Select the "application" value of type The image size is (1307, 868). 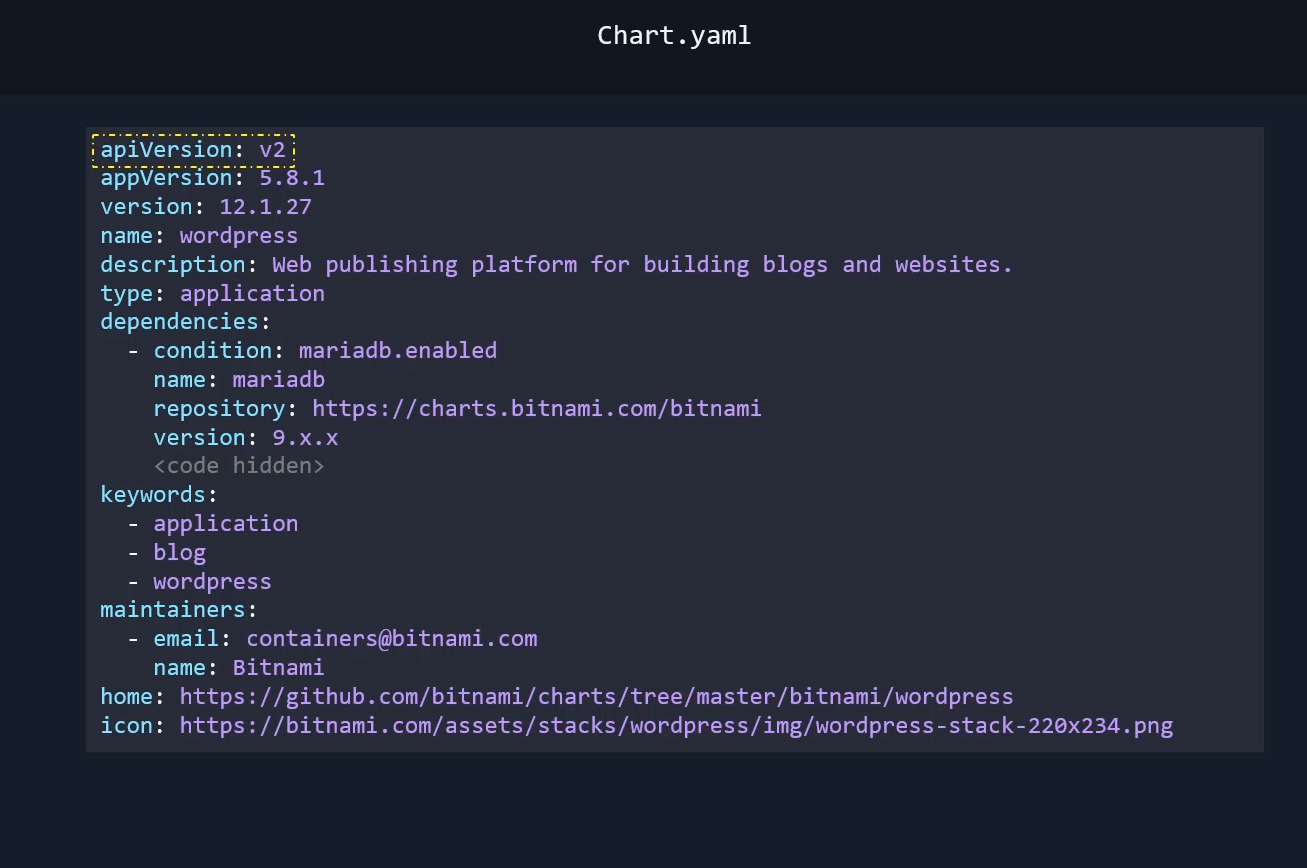pyautogui.click(x=252, y=294)
